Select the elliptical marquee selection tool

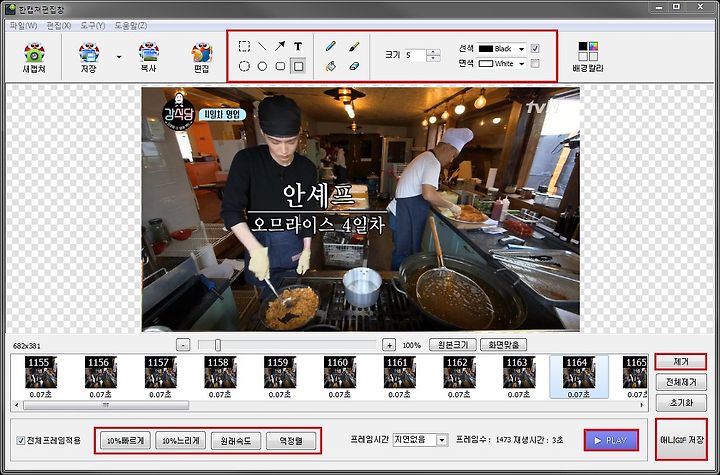pyautogui.click(x=244, y=66)
